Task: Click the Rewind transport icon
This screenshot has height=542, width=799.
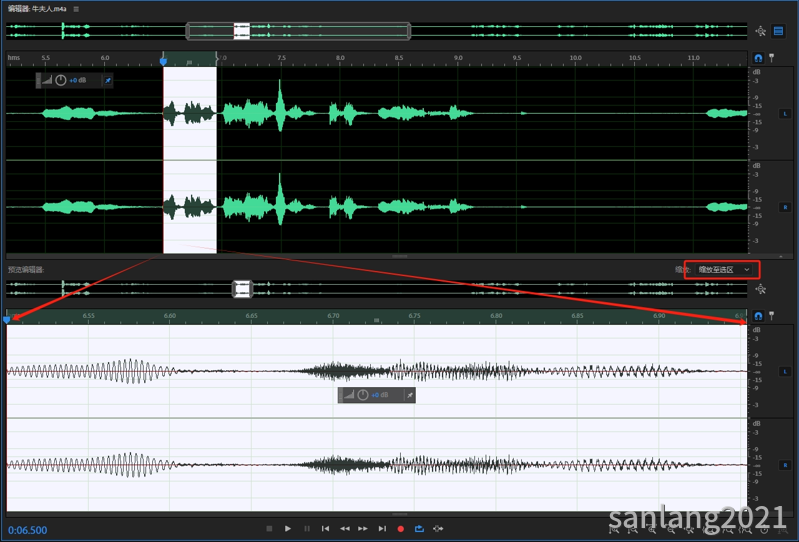Action: 344,528
